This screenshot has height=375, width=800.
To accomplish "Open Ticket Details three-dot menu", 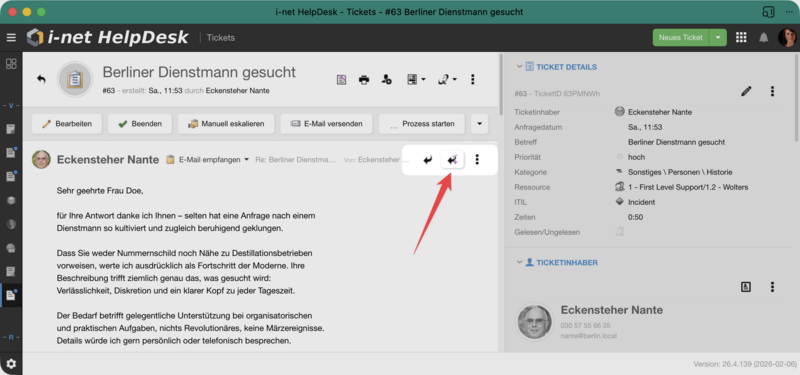I will point(772,91).
